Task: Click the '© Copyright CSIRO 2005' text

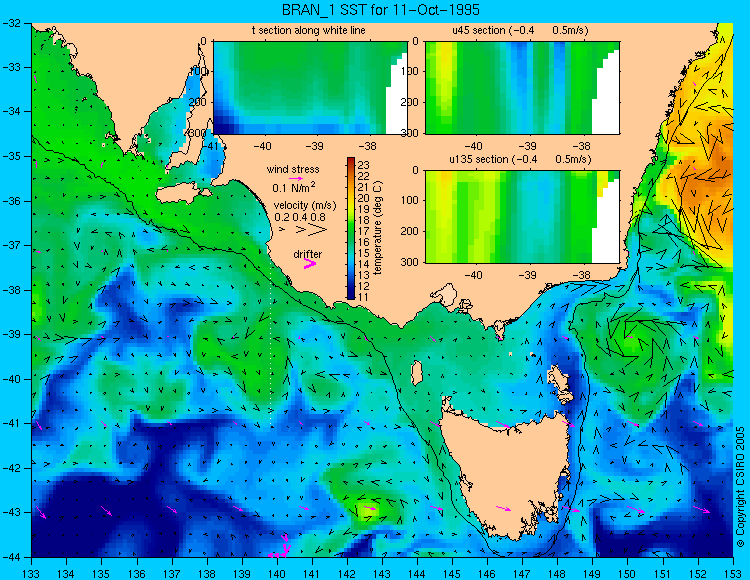Action: 740,487
